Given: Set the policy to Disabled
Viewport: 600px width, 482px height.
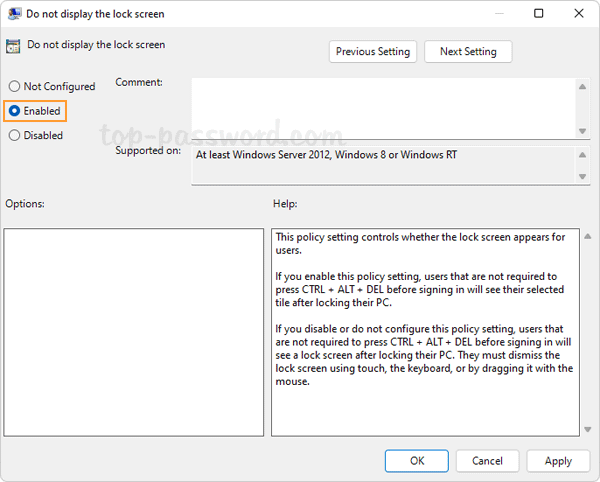Looking at the screenshot, I should [15, 135].
